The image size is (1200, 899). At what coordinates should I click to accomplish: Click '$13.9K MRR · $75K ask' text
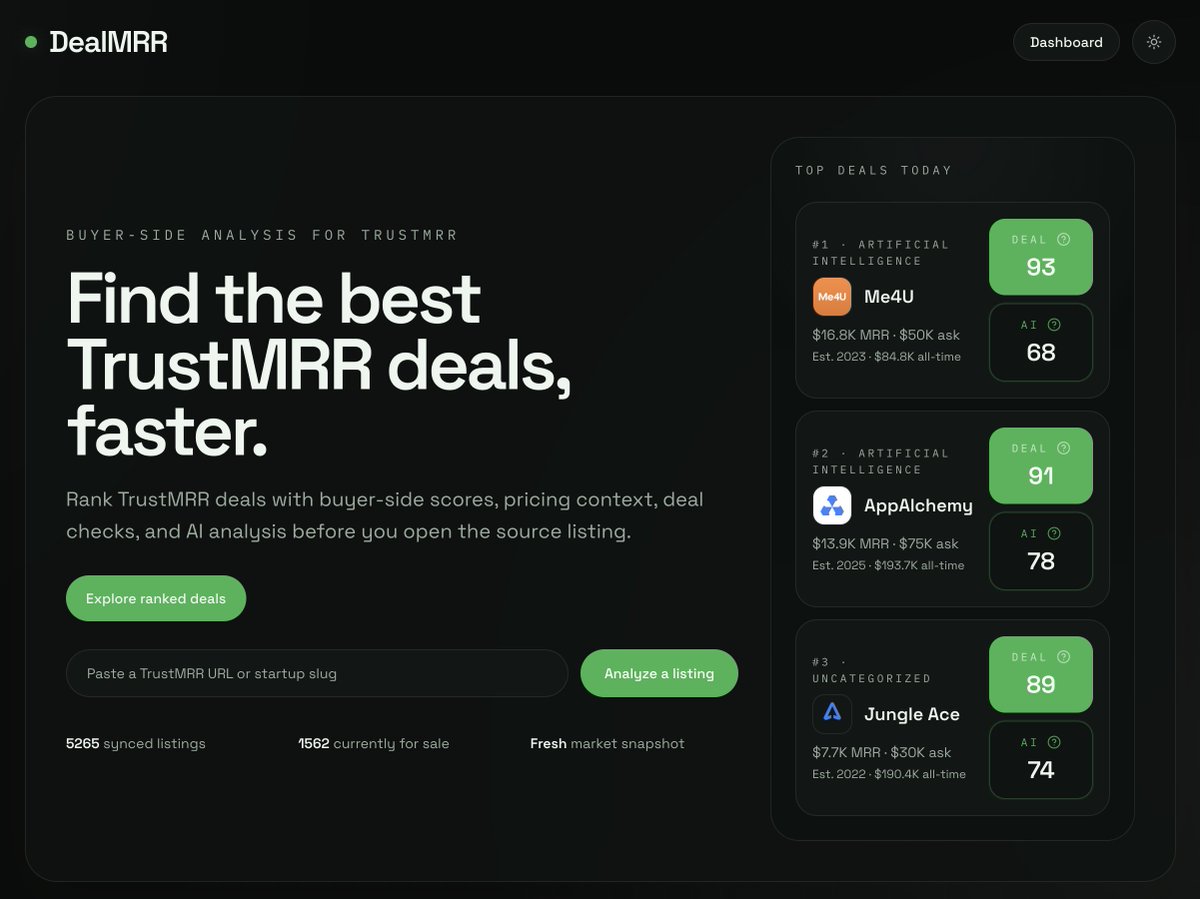pyautogui.click(x=885, y=544)
